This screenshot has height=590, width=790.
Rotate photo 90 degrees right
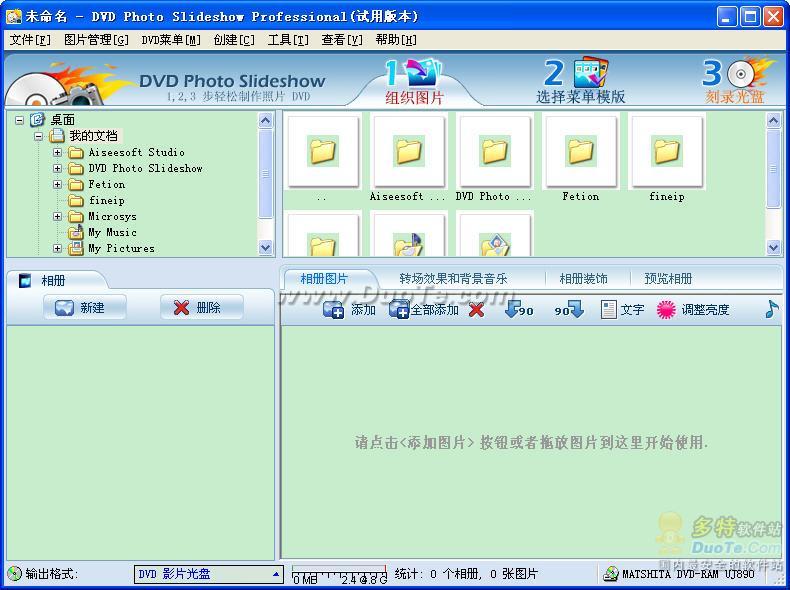[569, 309]
